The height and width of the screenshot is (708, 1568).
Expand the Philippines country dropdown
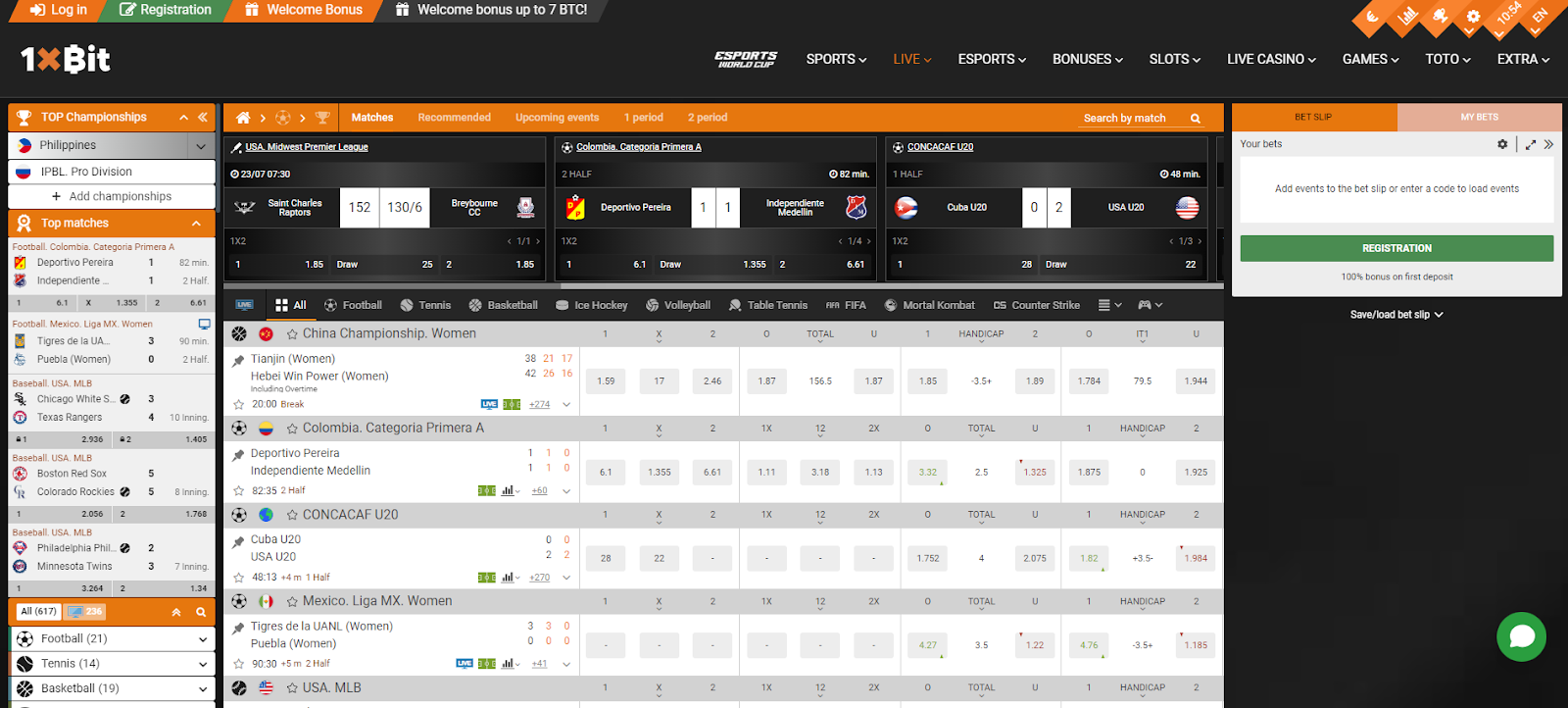pyautogui.click(x=201, y=146)
